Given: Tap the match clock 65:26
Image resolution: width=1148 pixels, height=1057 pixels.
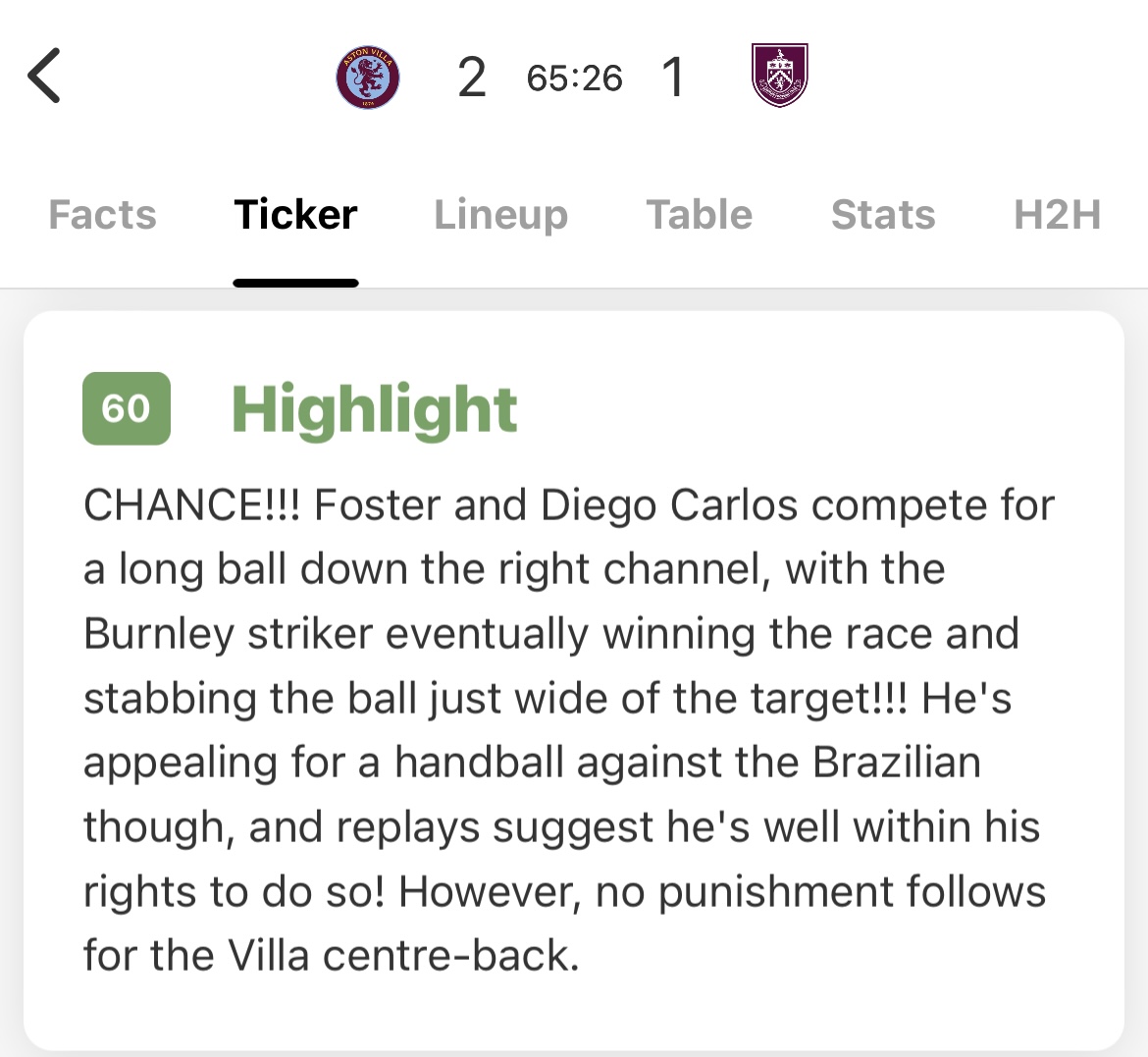Looking at the screenshot, I should point(575,78).
